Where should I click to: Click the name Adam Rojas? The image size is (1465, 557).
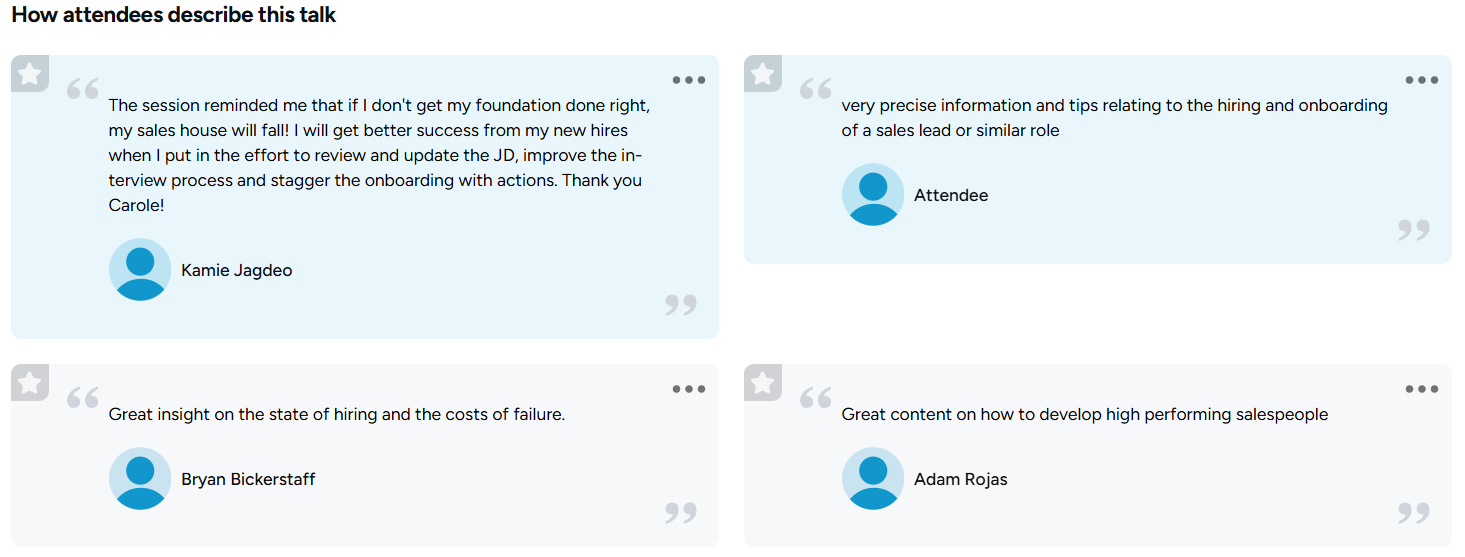coord(961,479)
